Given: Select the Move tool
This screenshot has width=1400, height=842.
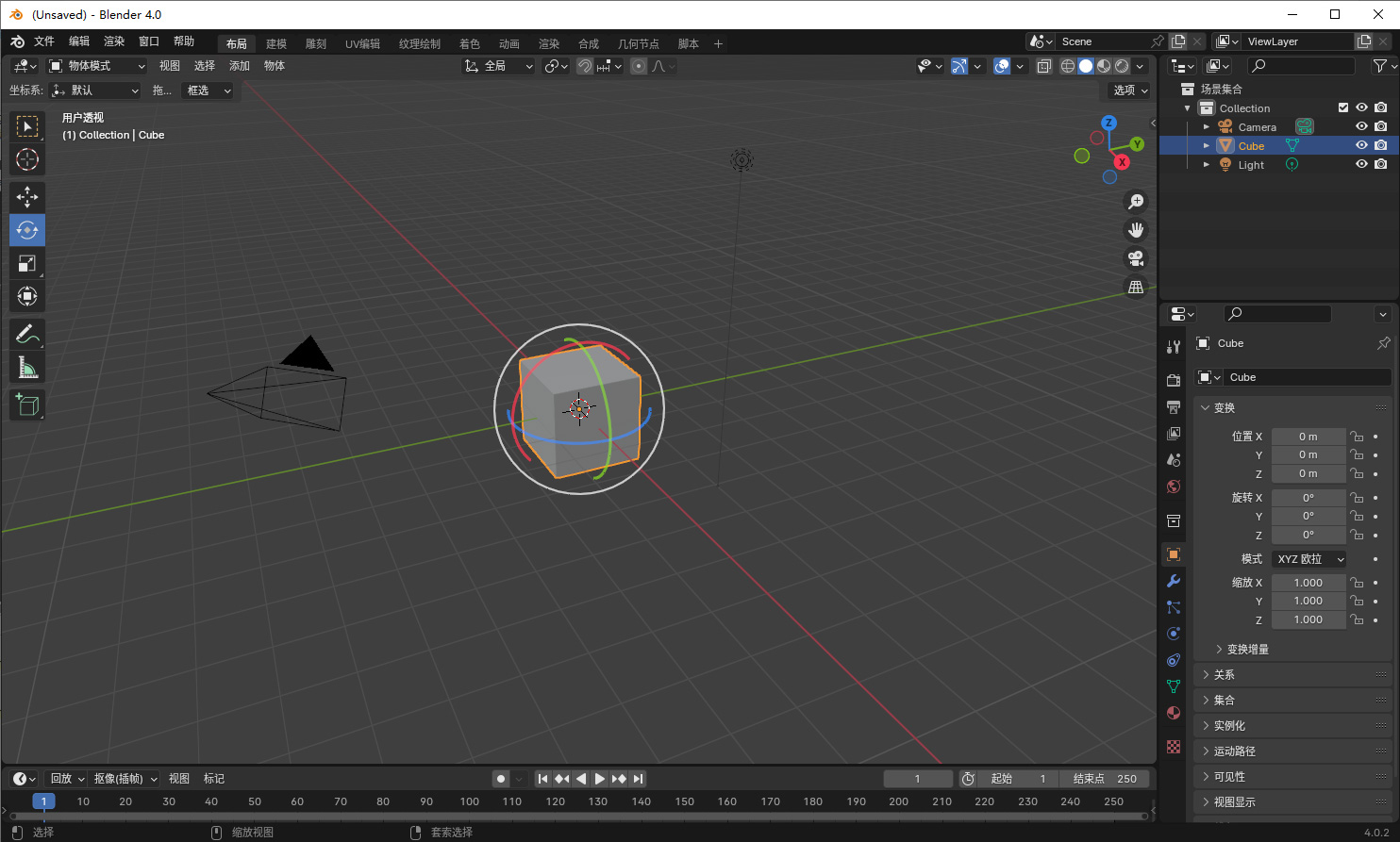Looking at the screenshot, I should 27,197.
